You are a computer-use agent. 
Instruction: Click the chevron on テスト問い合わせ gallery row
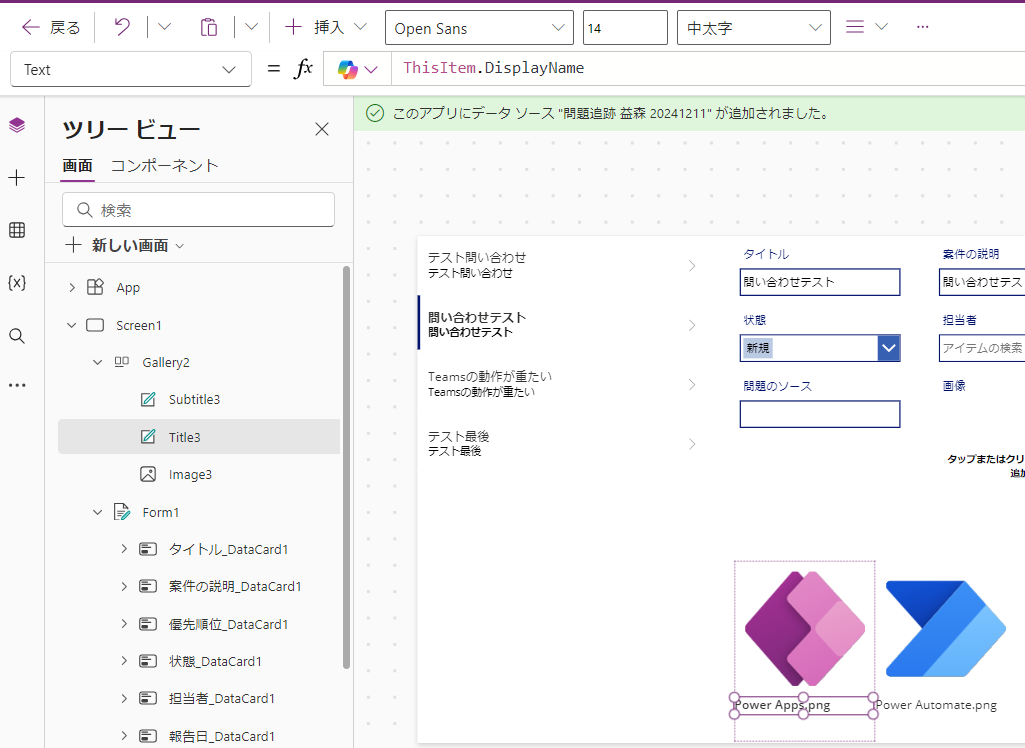click(x=692, y=265)
